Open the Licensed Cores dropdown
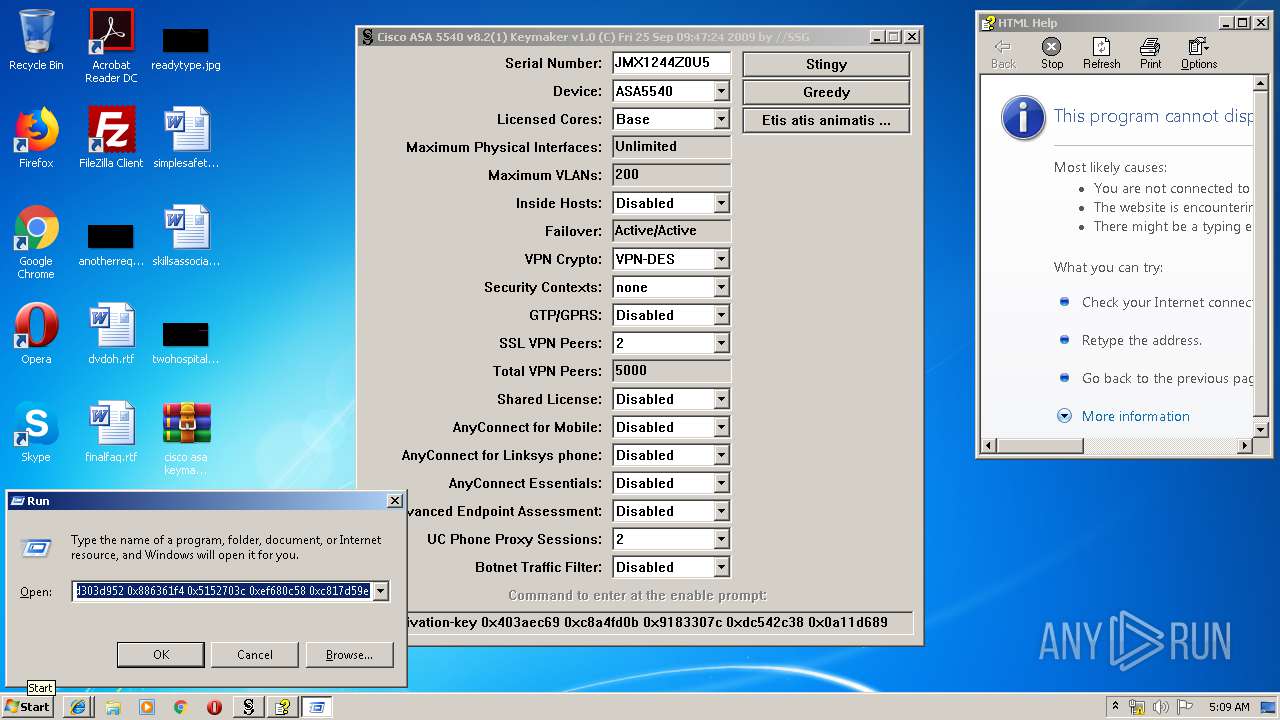The width and height of the screenshot is (1280, 720). (721, 119)
